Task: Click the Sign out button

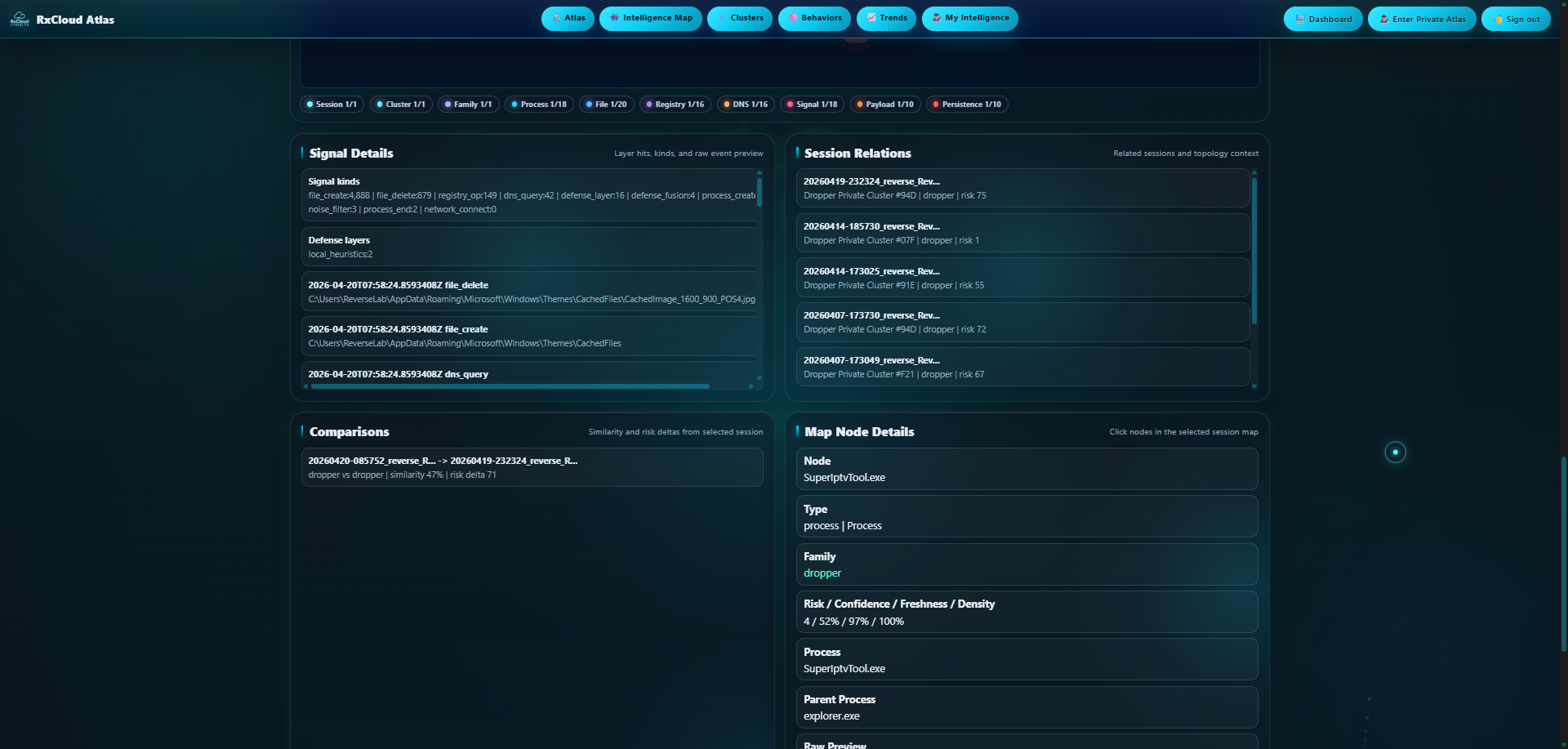Action: (x=1516, y=19)
